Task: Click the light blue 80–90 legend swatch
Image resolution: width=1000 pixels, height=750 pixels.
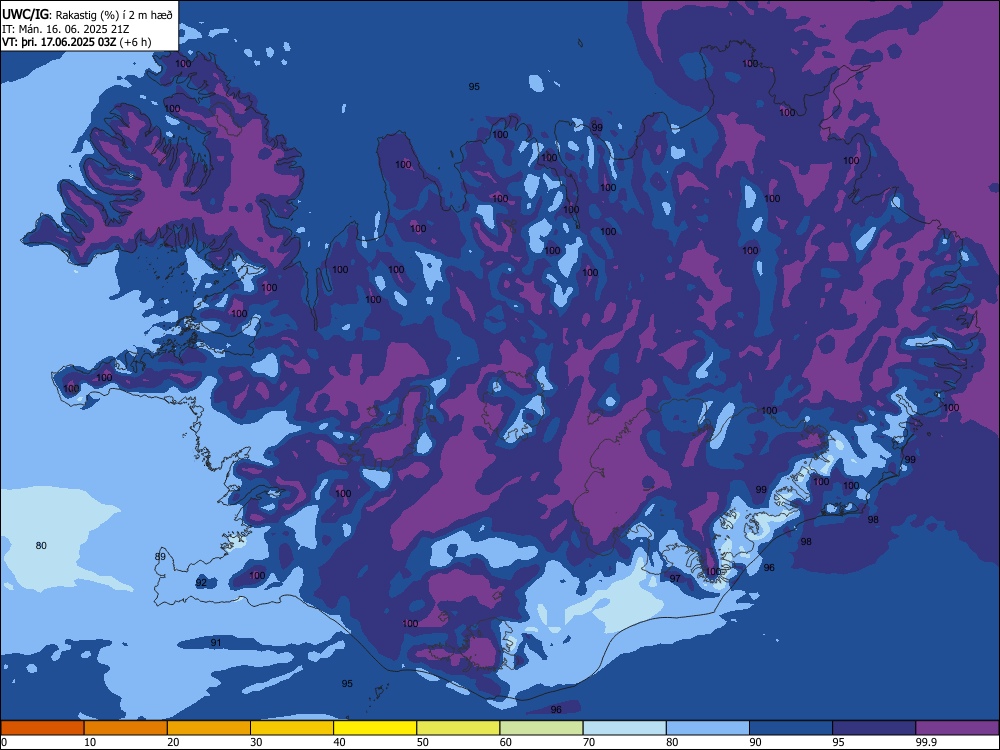Action: pyautogui.click(x=708, y=728)
